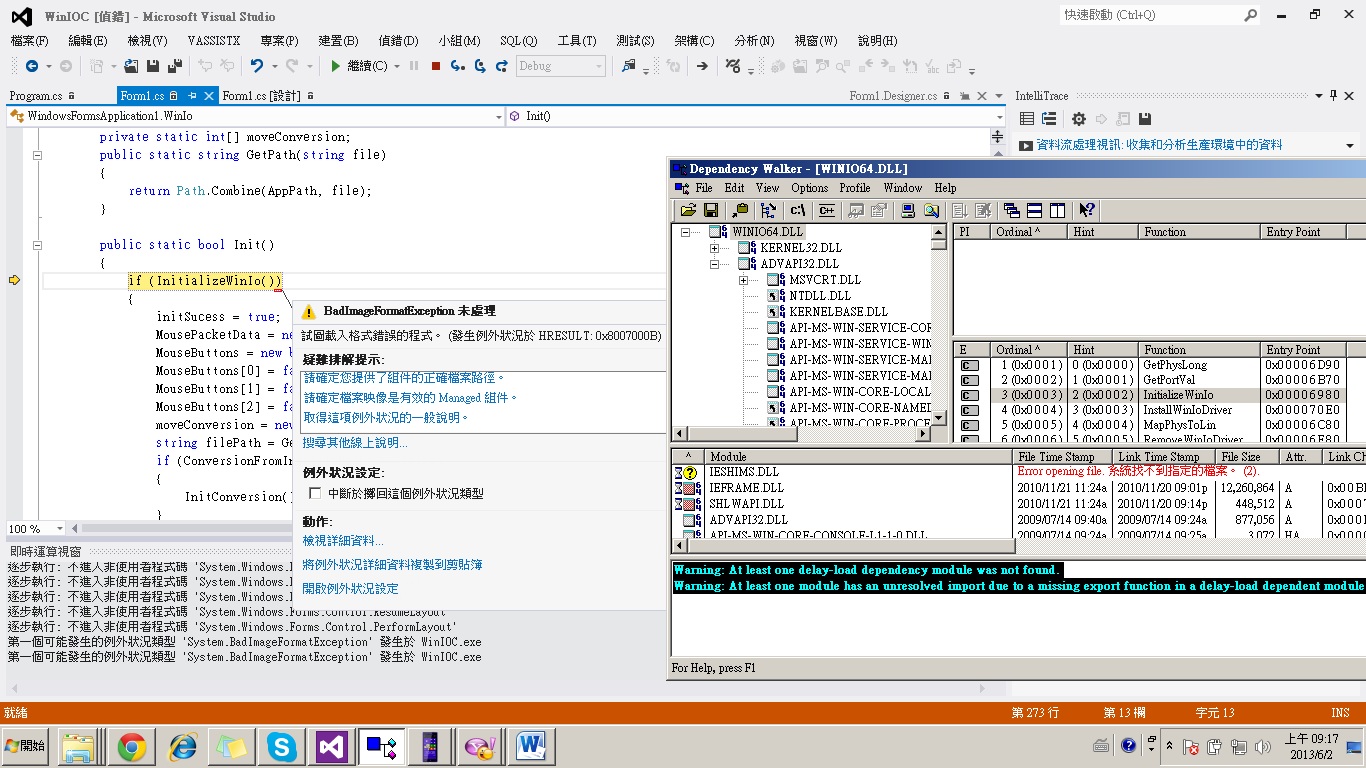Click the Open File icon in Visual Studio toolbar

click(131, 66)
